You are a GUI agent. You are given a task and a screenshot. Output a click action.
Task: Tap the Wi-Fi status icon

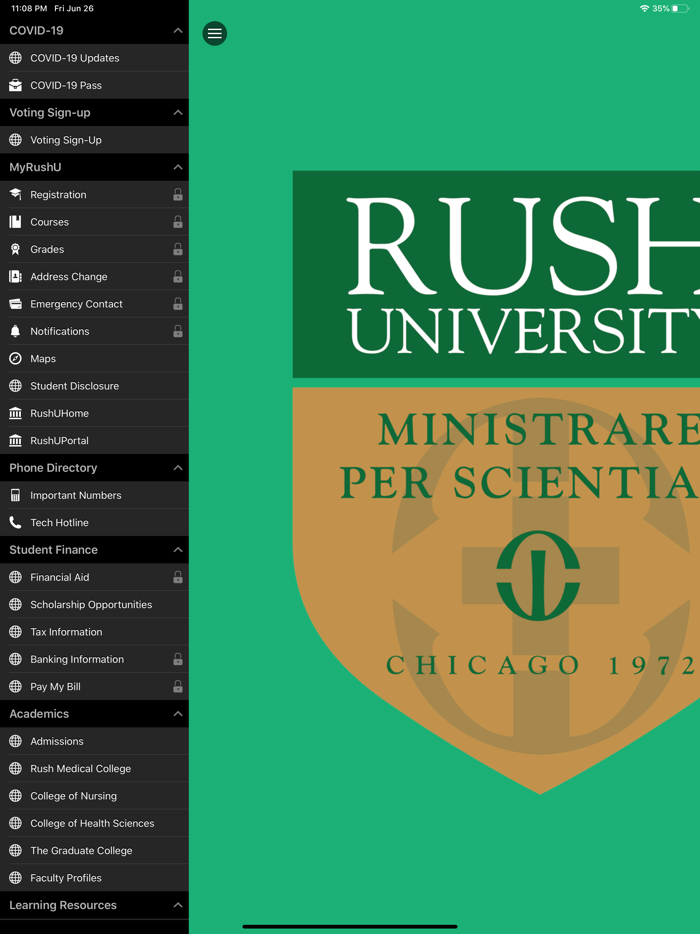point(644,8)
